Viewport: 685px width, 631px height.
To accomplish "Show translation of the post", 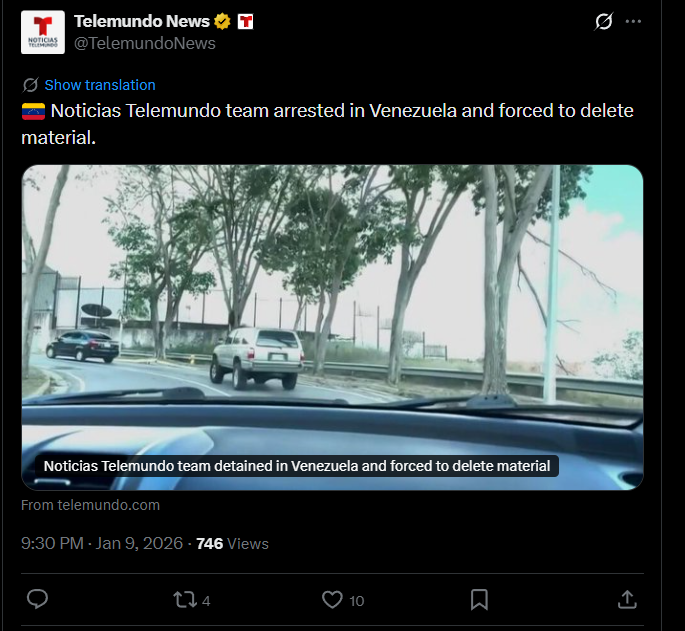I will click(100, 85).
